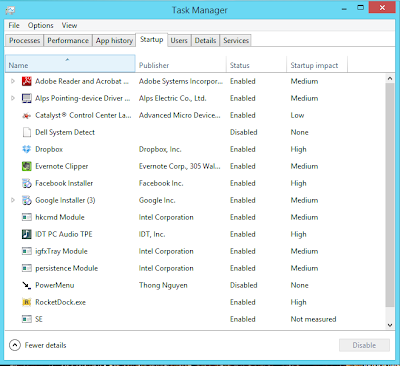This screenshot has height=366, width=400.
Task: Click the Dell System Detect blank file icon
Action: coord(26,132)
